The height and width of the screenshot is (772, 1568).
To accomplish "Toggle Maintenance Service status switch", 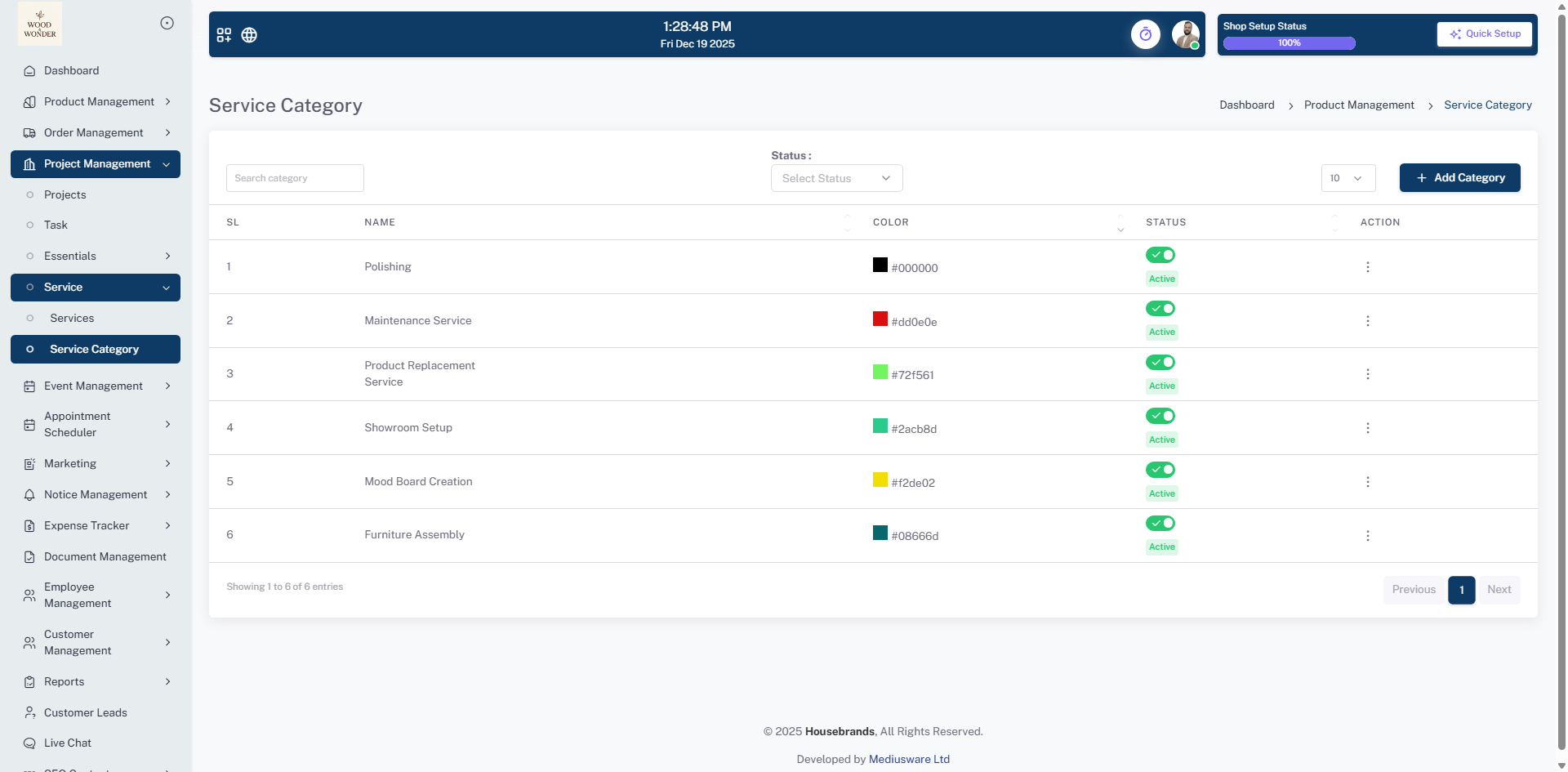I will [x=1160, y=309].
